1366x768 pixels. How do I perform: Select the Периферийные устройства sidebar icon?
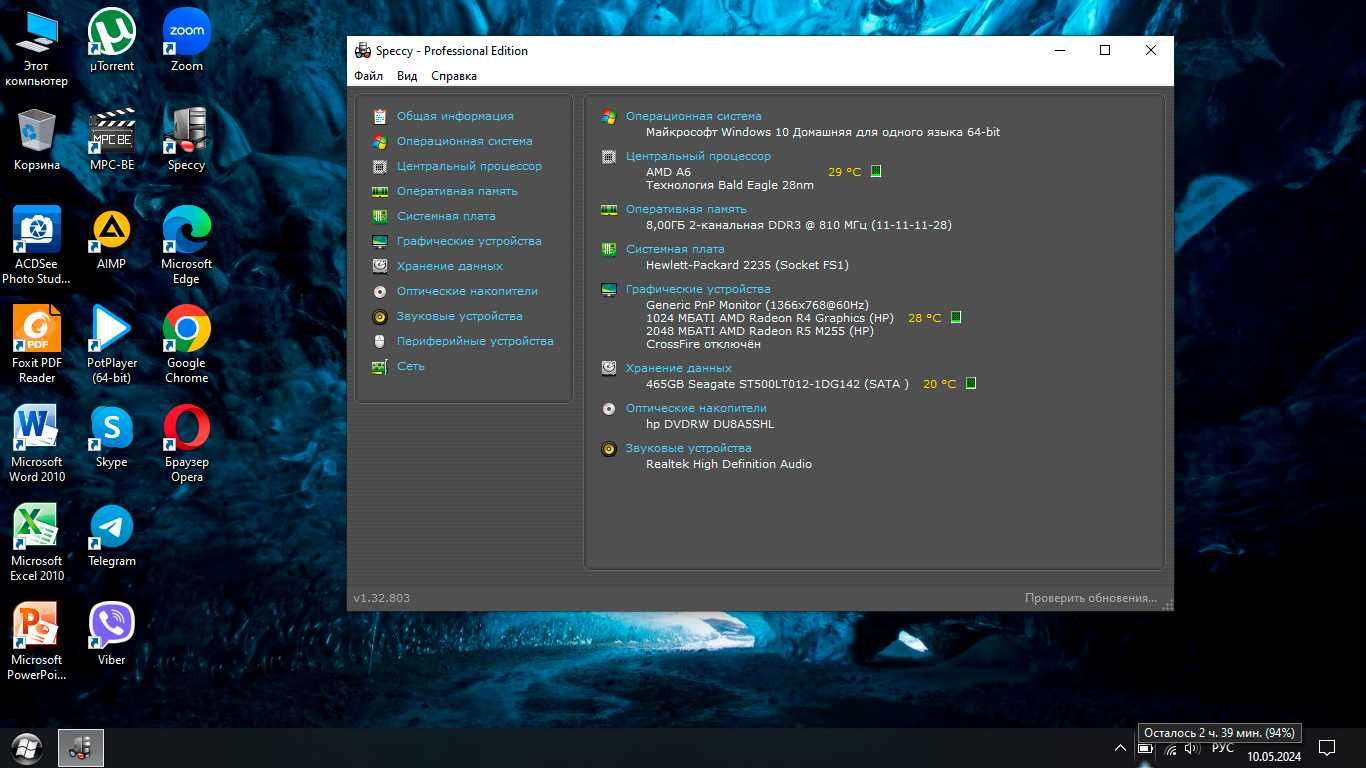coord(379,341)
